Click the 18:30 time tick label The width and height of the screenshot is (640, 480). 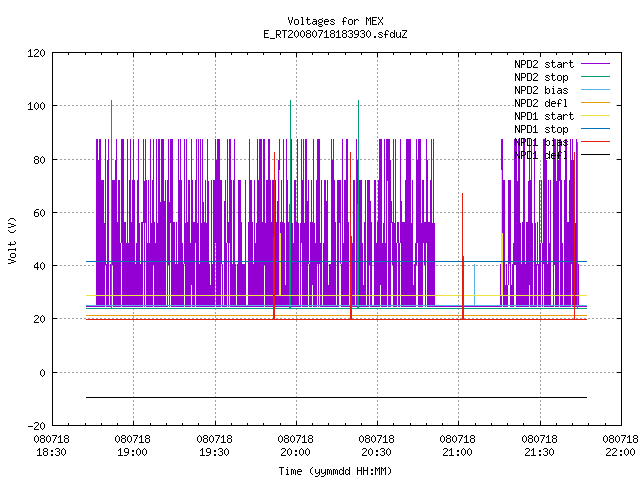51,452
